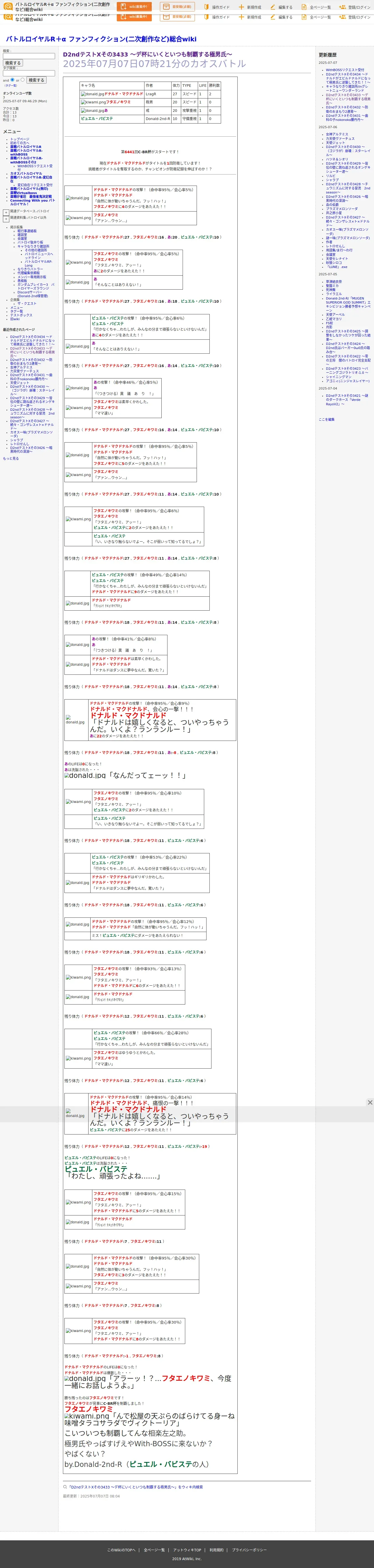This screenshot has height=1568, width=374.
Task: Open 直轄バトルロイヤルR menu link
Action: [26, 147]
